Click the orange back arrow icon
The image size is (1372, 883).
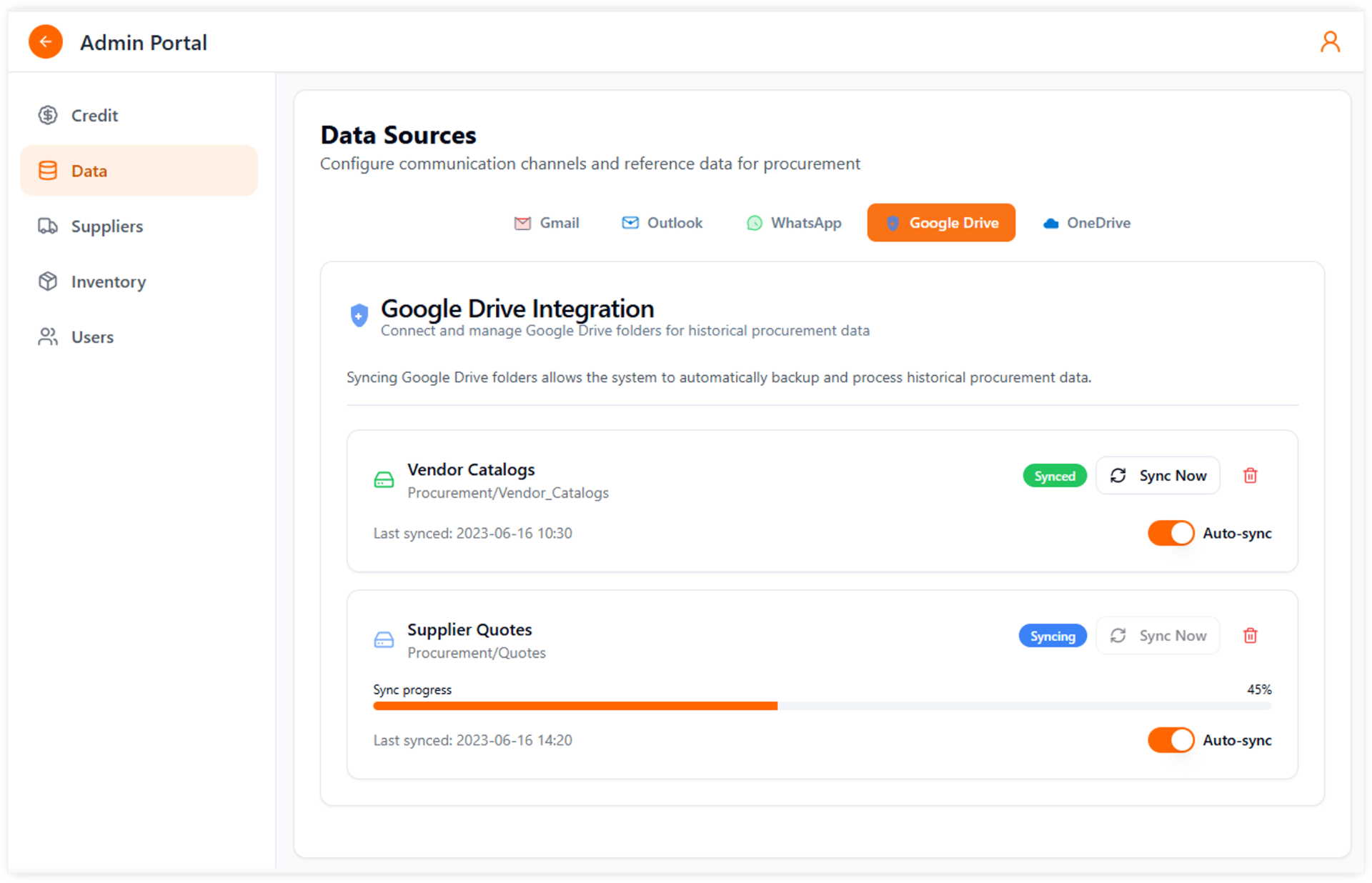[x=46, y=42]
